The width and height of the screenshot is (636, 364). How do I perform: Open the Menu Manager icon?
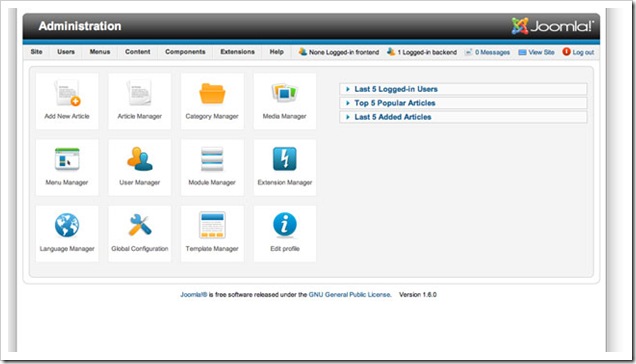point(67,159)
